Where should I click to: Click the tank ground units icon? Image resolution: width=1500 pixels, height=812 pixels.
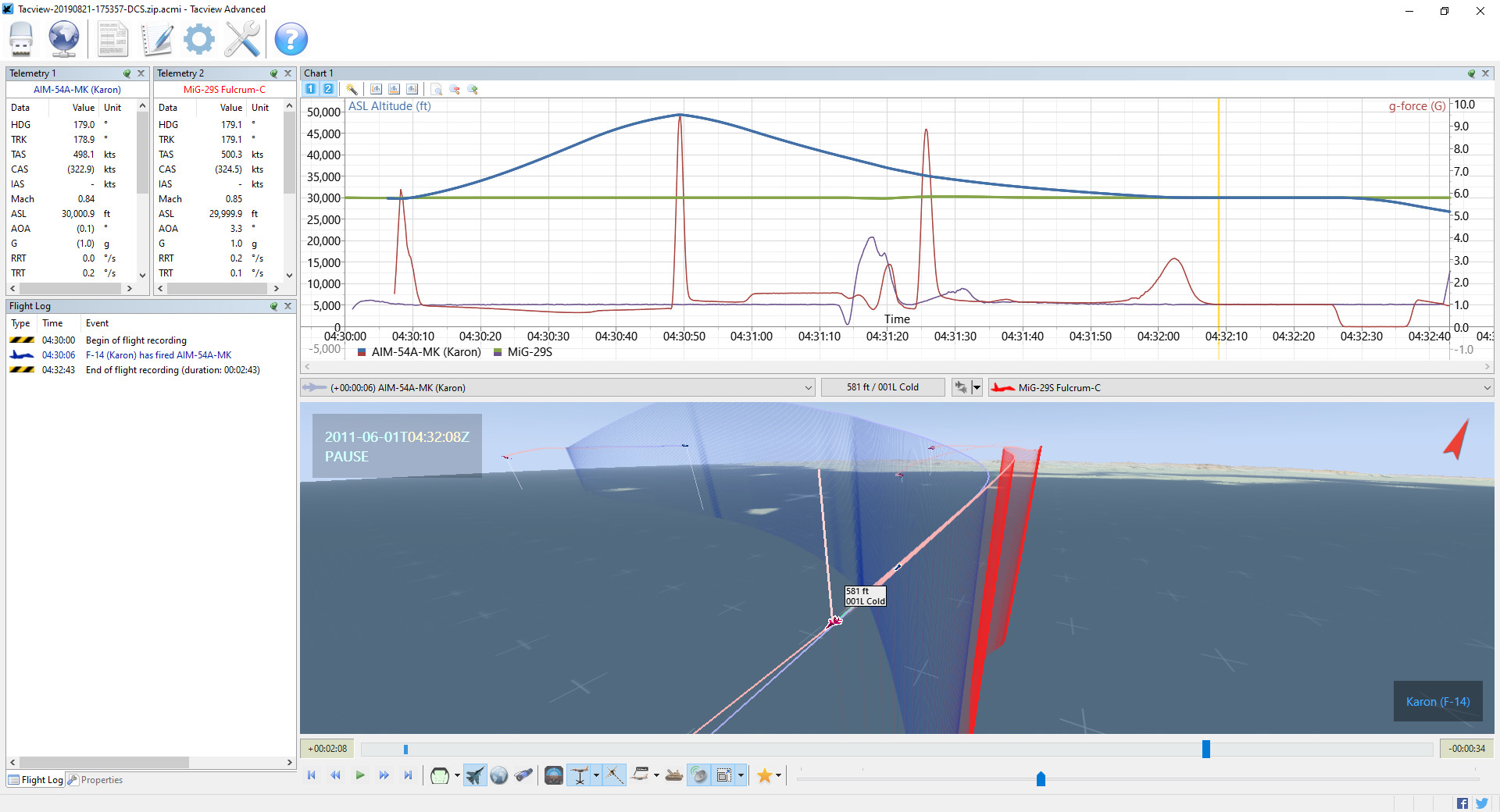[x=674, y=775]
